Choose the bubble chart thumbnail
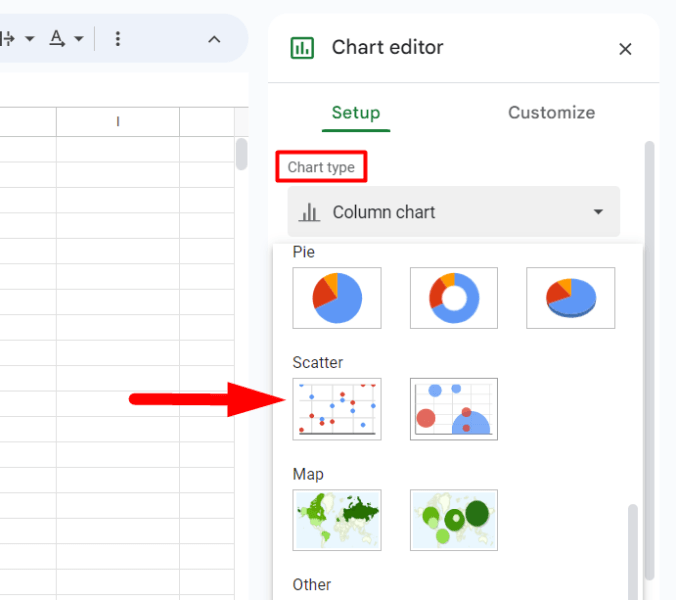Image resolution: width=676 pixels, height=600 pixels. [454, 409]
